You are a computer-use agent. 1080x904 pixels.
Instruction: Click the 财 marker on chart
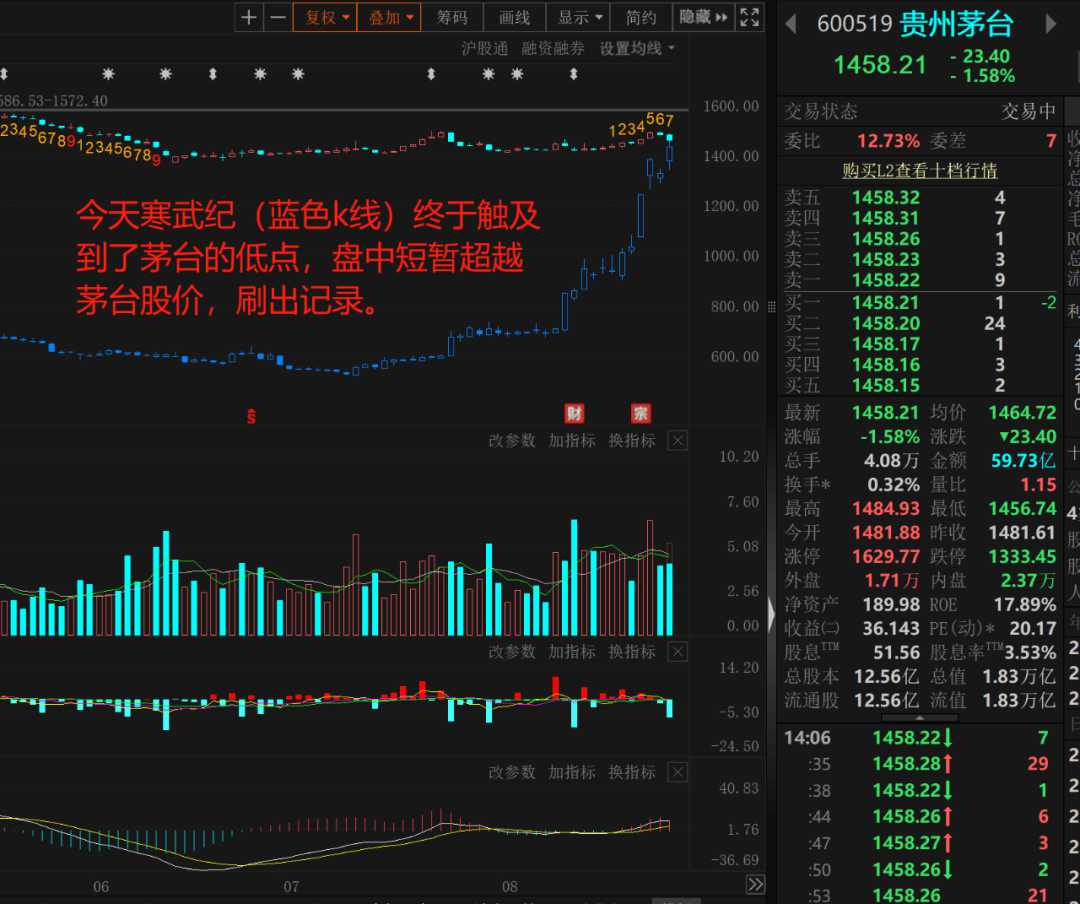pos(574,413)
